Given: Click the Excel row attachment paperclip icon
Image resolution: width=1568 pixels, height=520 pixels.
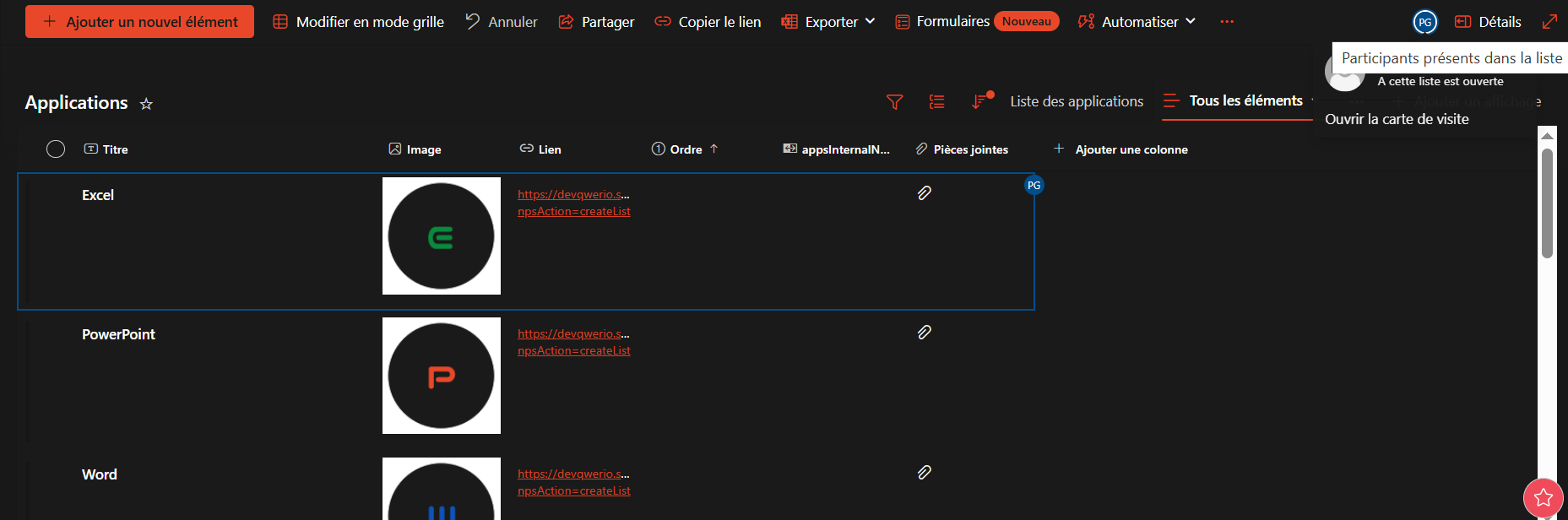Looking at the screenshot, I should click(x=925, y=193).
